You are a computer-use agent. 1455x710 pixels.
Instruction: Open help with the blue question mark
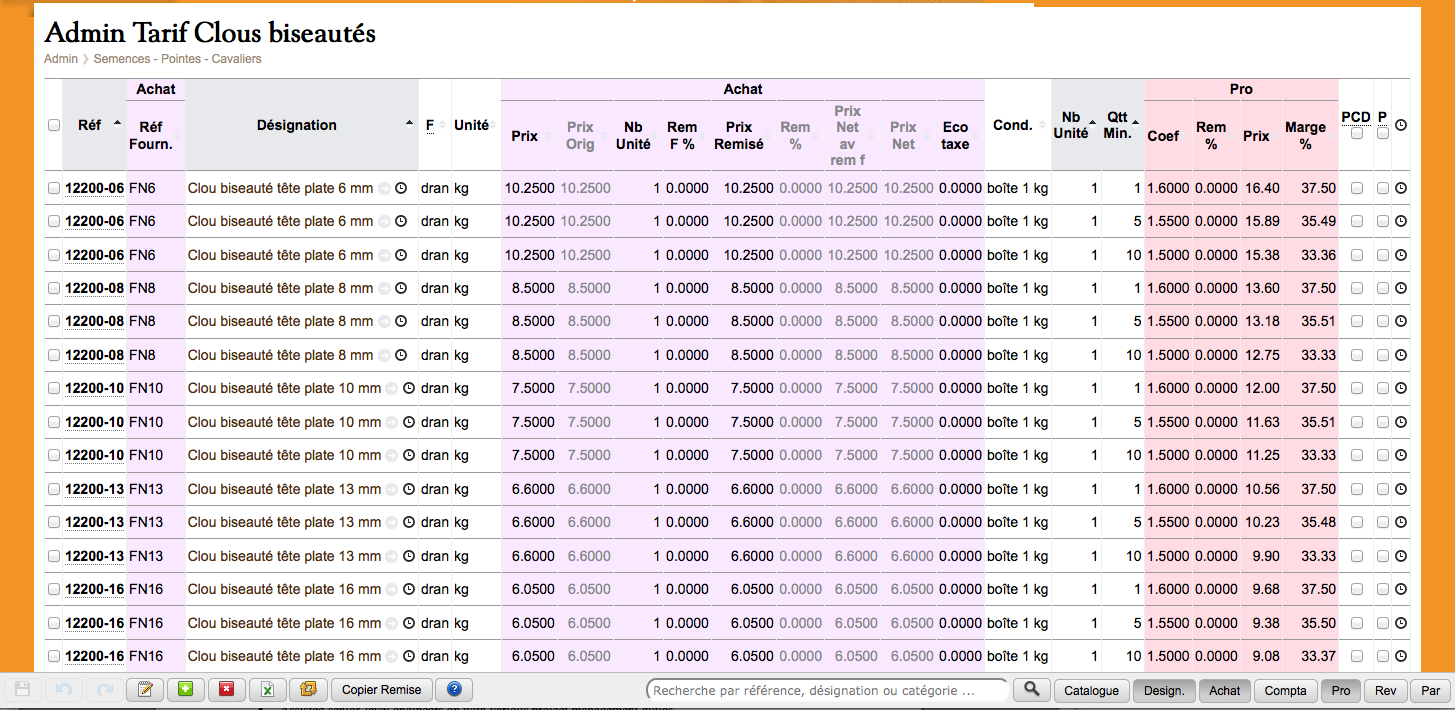point(454,690)
